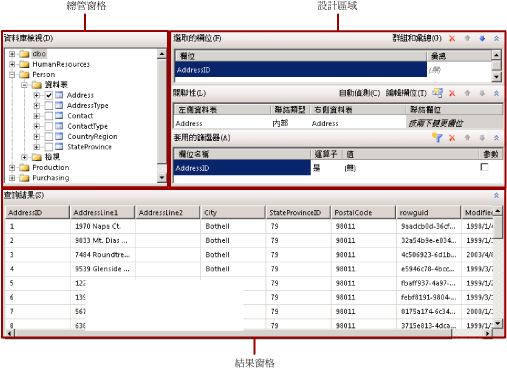
Task: Expand the Address table columns
Action: pos(37,95)
